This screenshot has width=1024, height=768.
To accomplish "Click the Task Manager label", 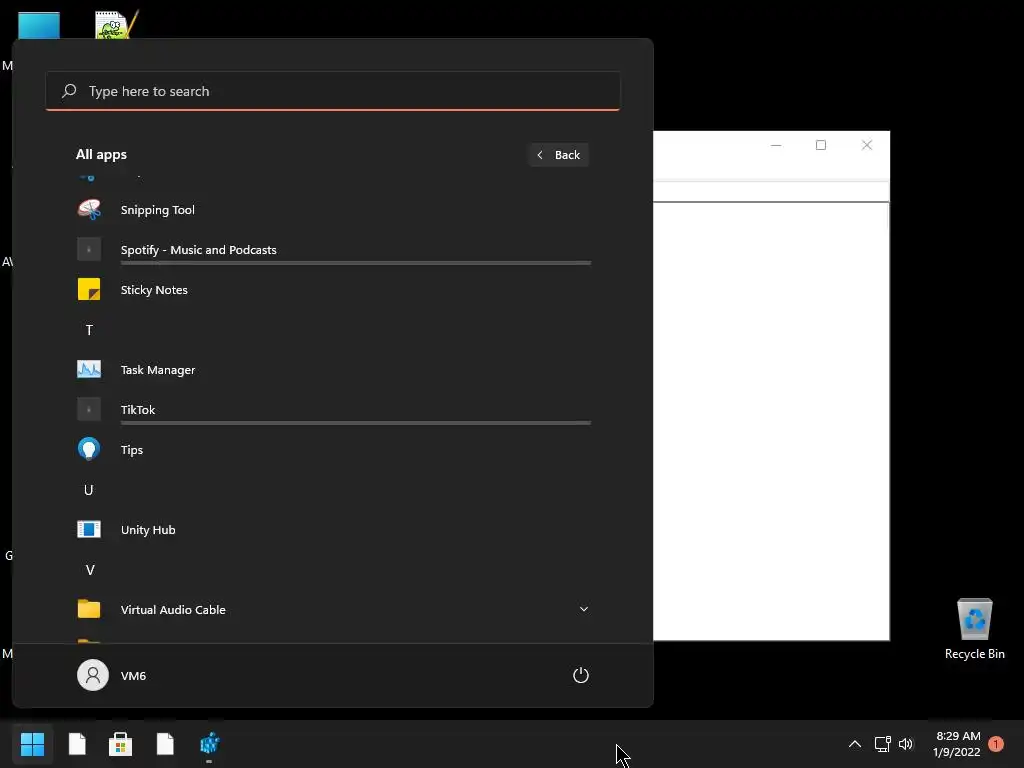I will tap(158, 370).
